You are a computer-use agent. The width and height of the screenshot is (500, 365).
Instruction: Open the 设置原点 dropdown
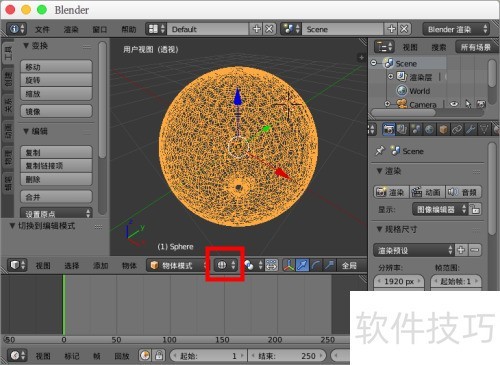coord(56,213)
